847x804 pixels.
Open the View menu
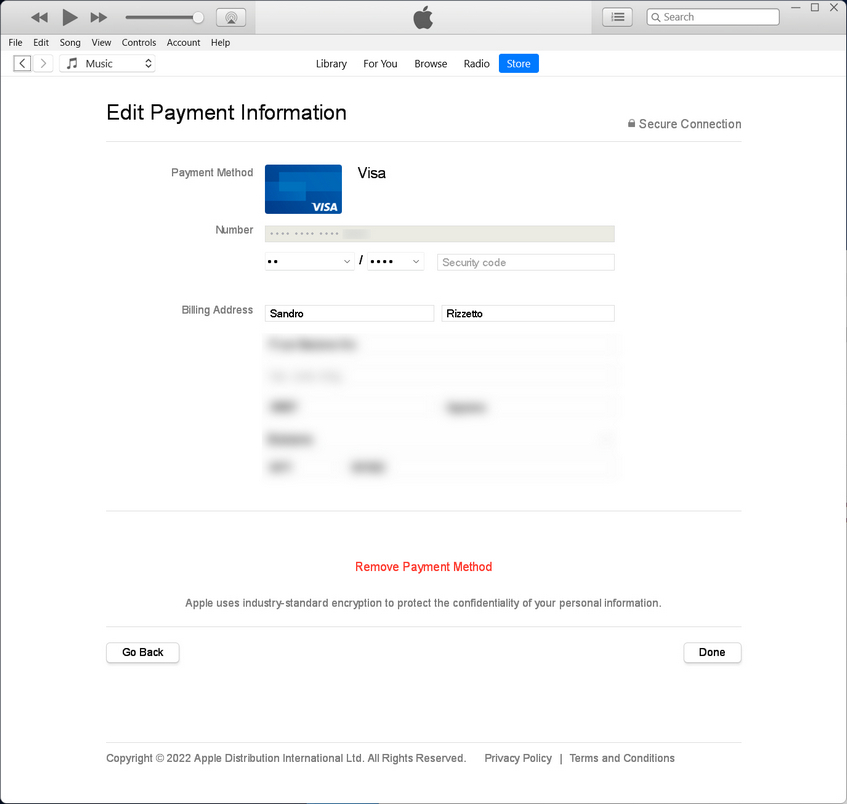101,42
